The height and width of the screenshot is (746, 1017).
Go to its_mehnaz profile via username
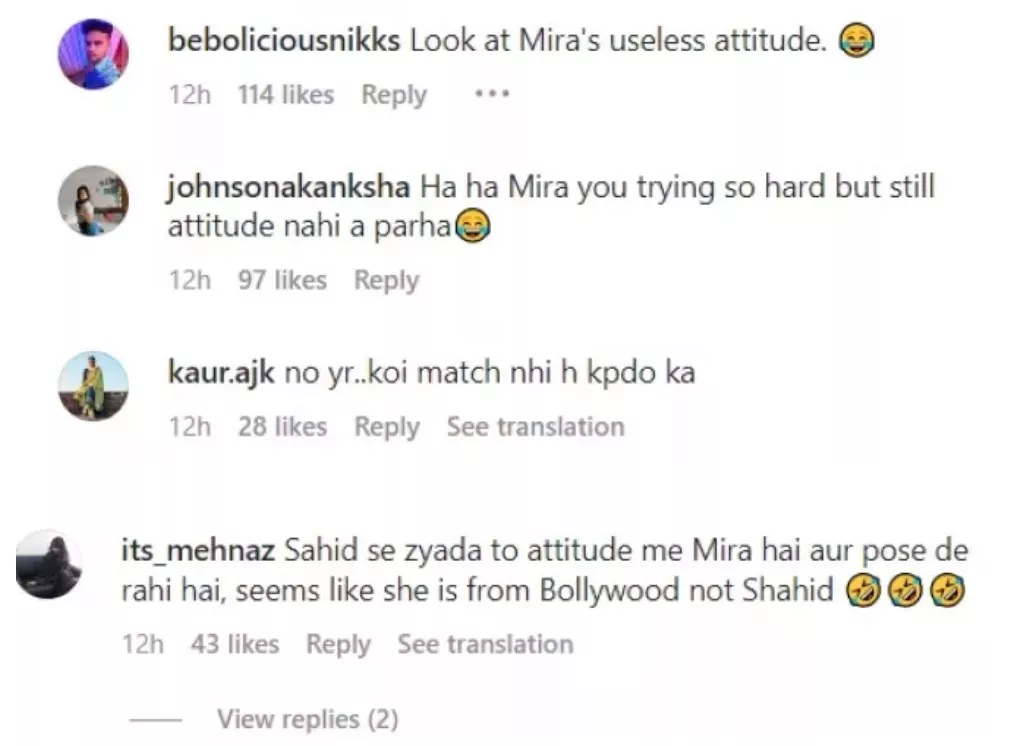[198, 551]
